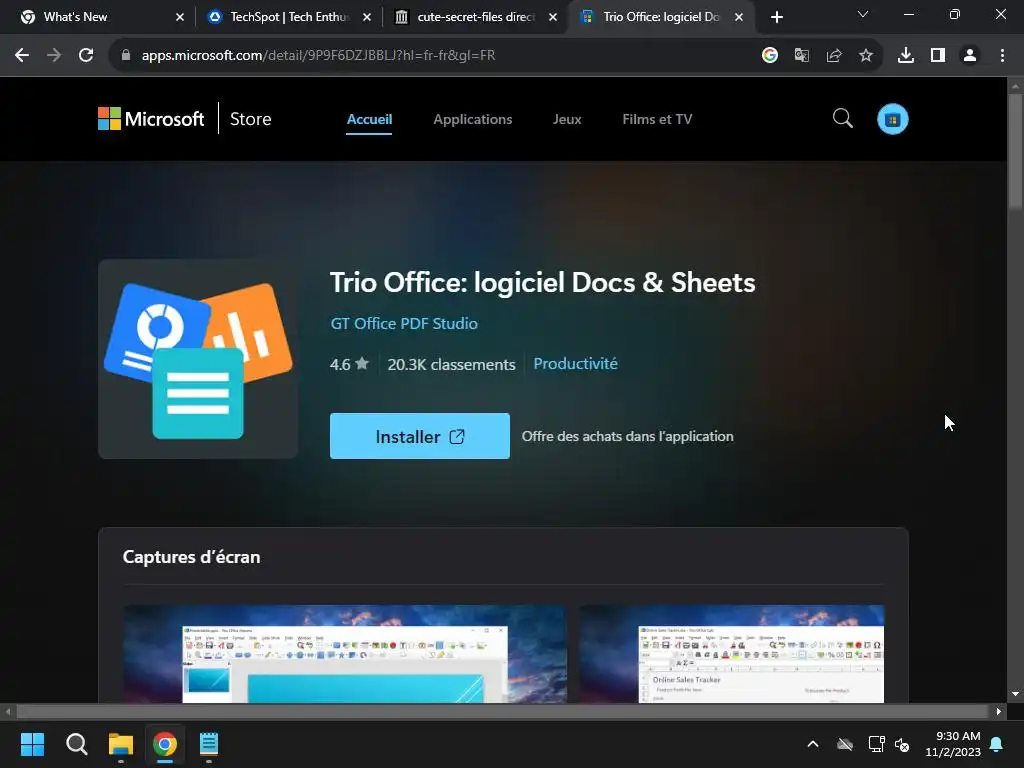
Task: Open GT Office PDF Studio publisher link
Action: click(x=404, y=323)
